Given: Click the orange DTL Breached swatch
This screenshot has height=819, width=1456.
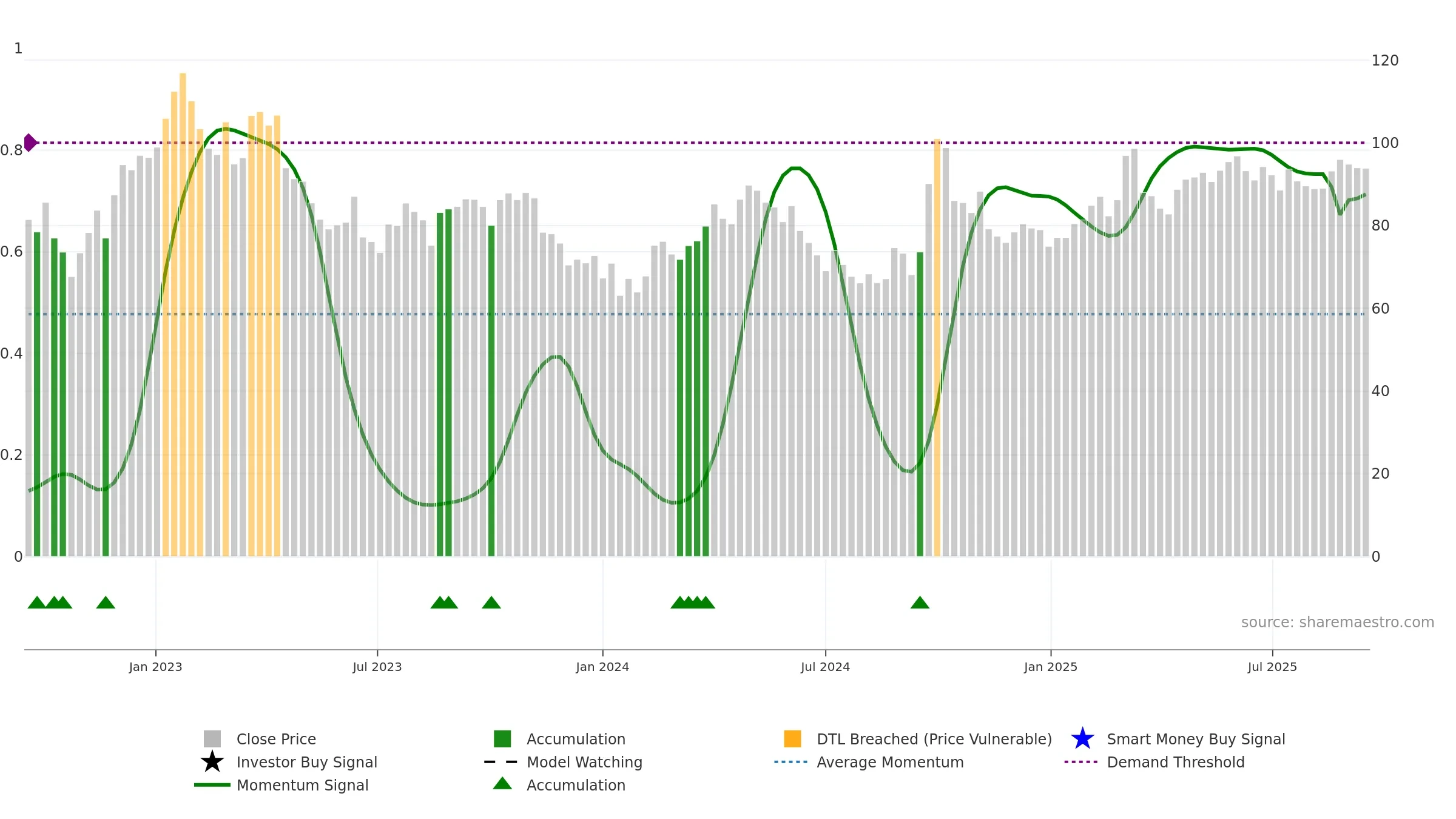Looking at the screenshot, I should coord(792,739).
